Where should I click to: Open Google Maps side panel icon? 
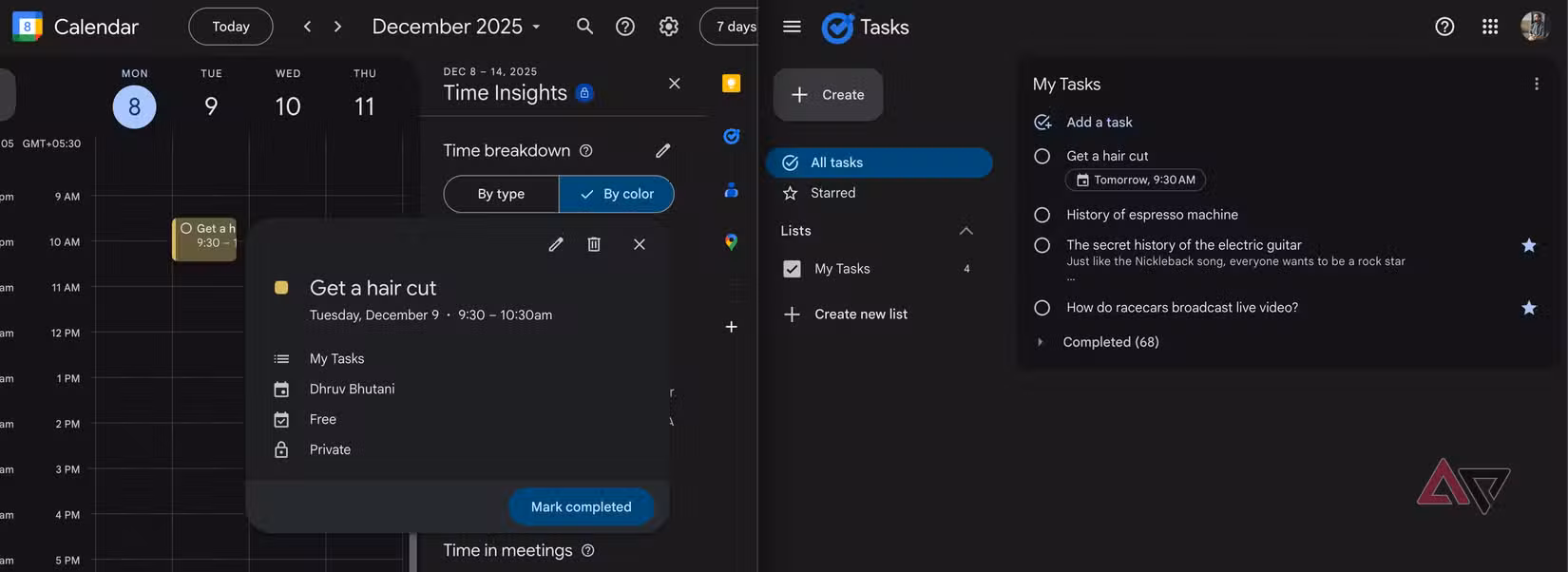pos(731,242)
